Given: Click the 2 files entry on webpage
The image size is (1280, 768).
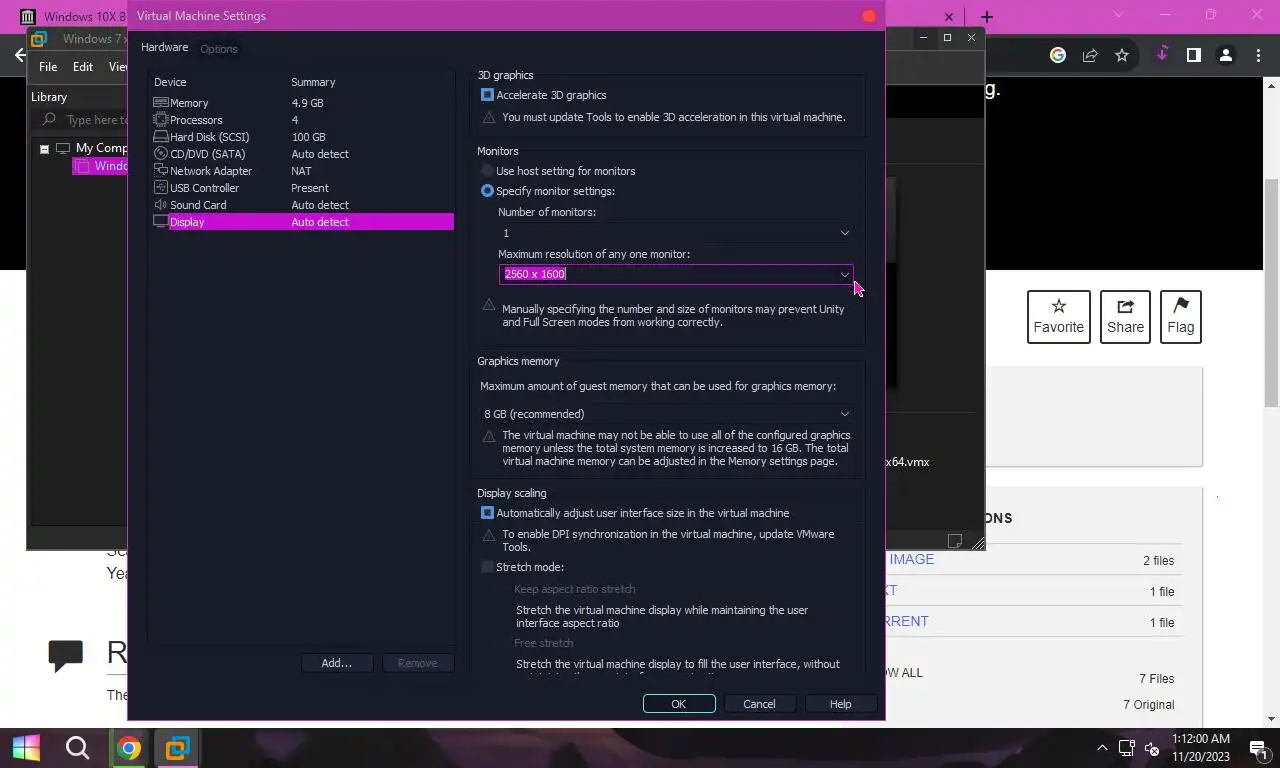Looking at the screenshot, I should [x=1158, y=561].
